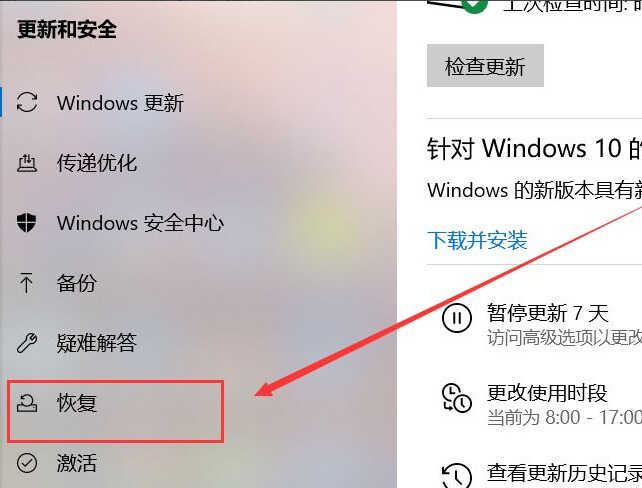Image resolution: width=642 pixels, height=488 pixels.
Task: Go to the 备份 section
Action: click(199, 283)
